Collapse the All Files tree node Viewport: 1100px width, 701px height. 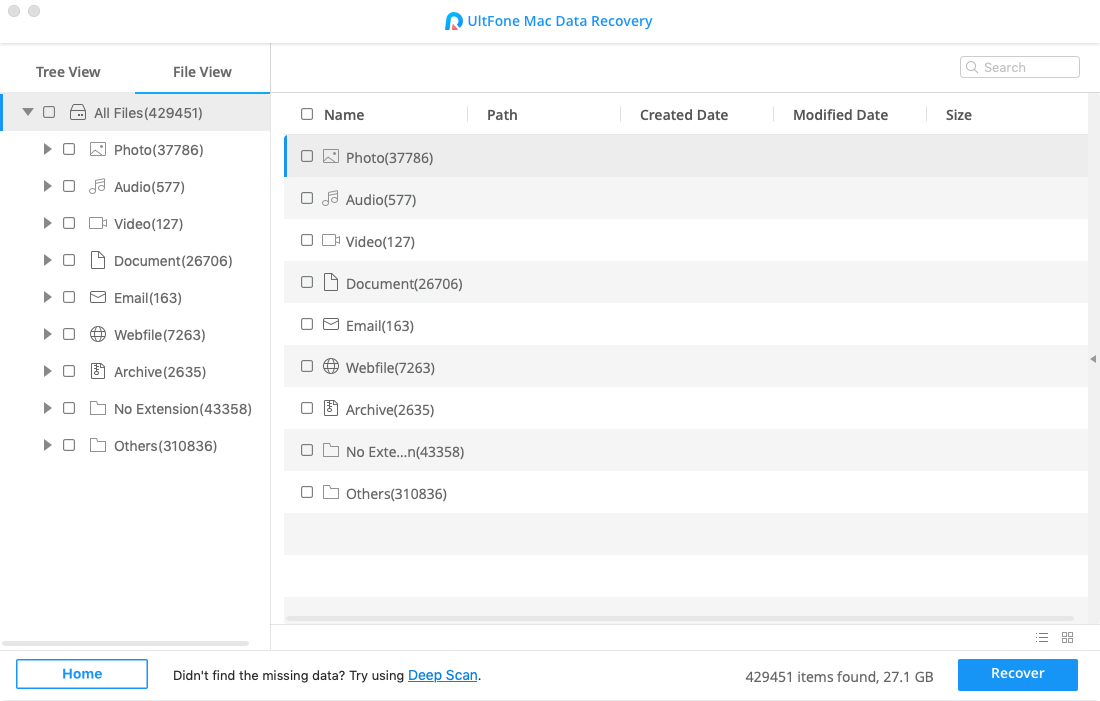tap(28, 112)
